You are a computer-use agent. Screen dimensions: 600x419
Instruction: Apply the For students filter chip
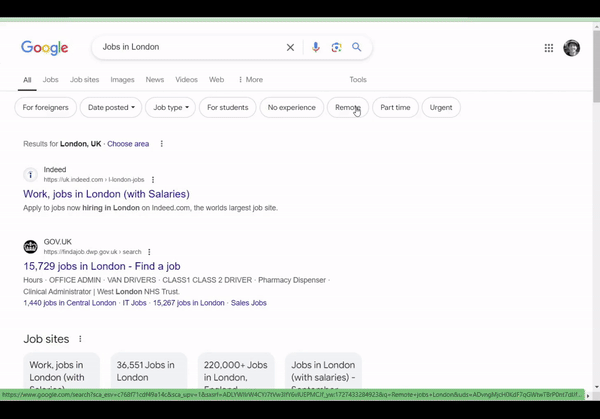click(228, 108)
